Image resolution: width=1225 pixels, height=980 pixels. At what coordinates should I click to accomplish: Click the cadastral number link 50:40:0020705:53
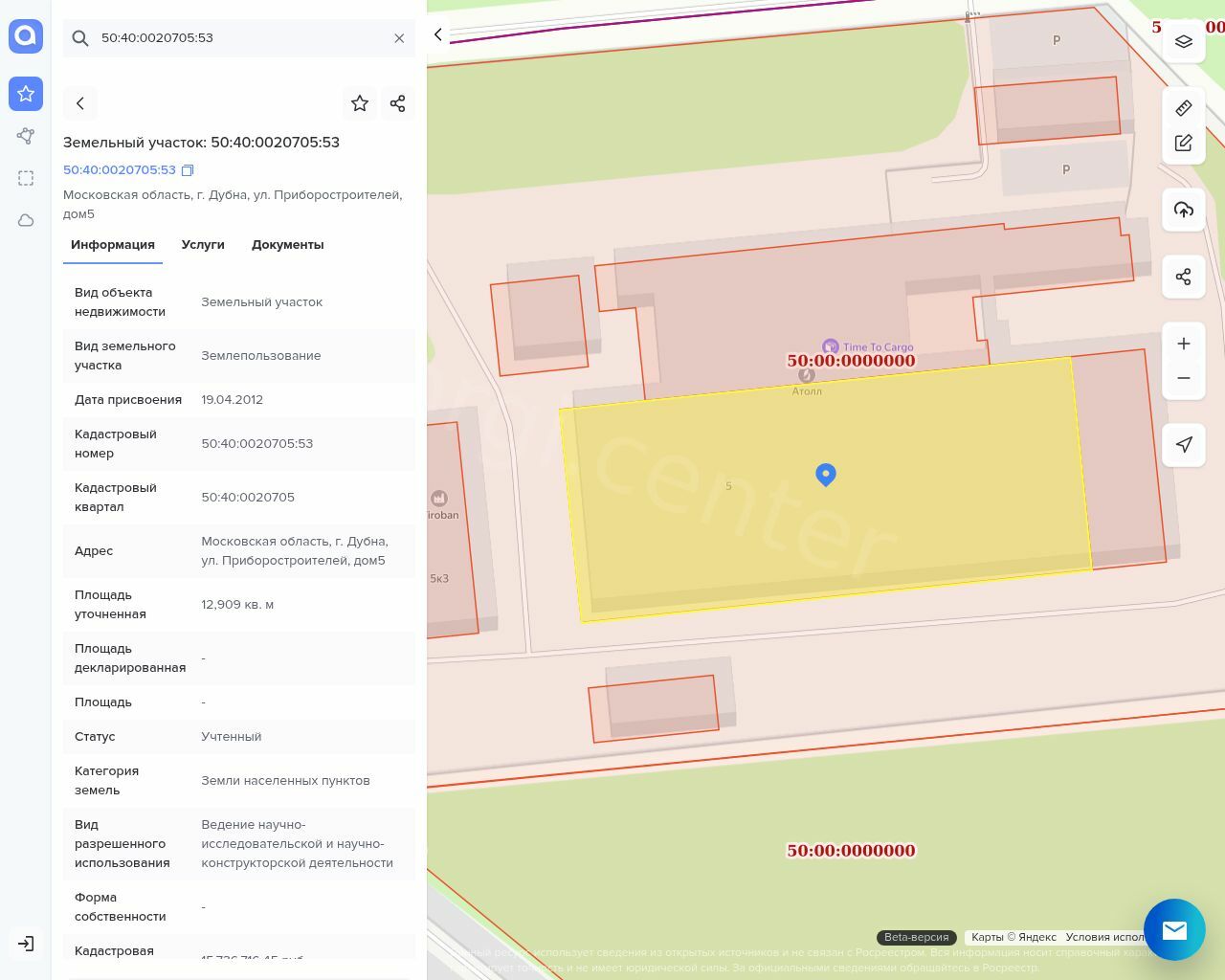(120, 170)
